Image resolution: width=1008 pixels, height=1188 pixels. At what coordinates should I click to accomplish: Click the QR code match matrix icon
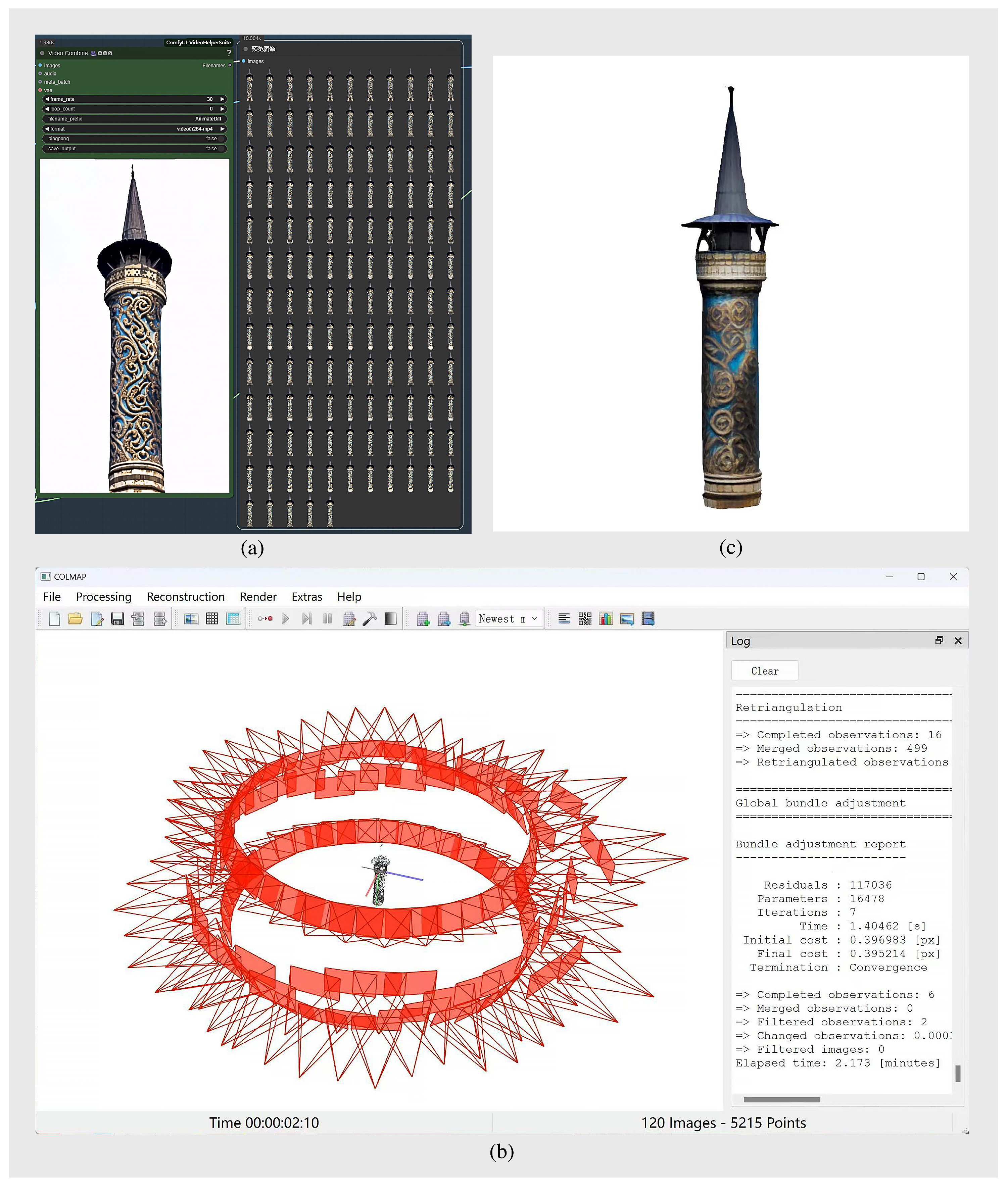(585, 618)
